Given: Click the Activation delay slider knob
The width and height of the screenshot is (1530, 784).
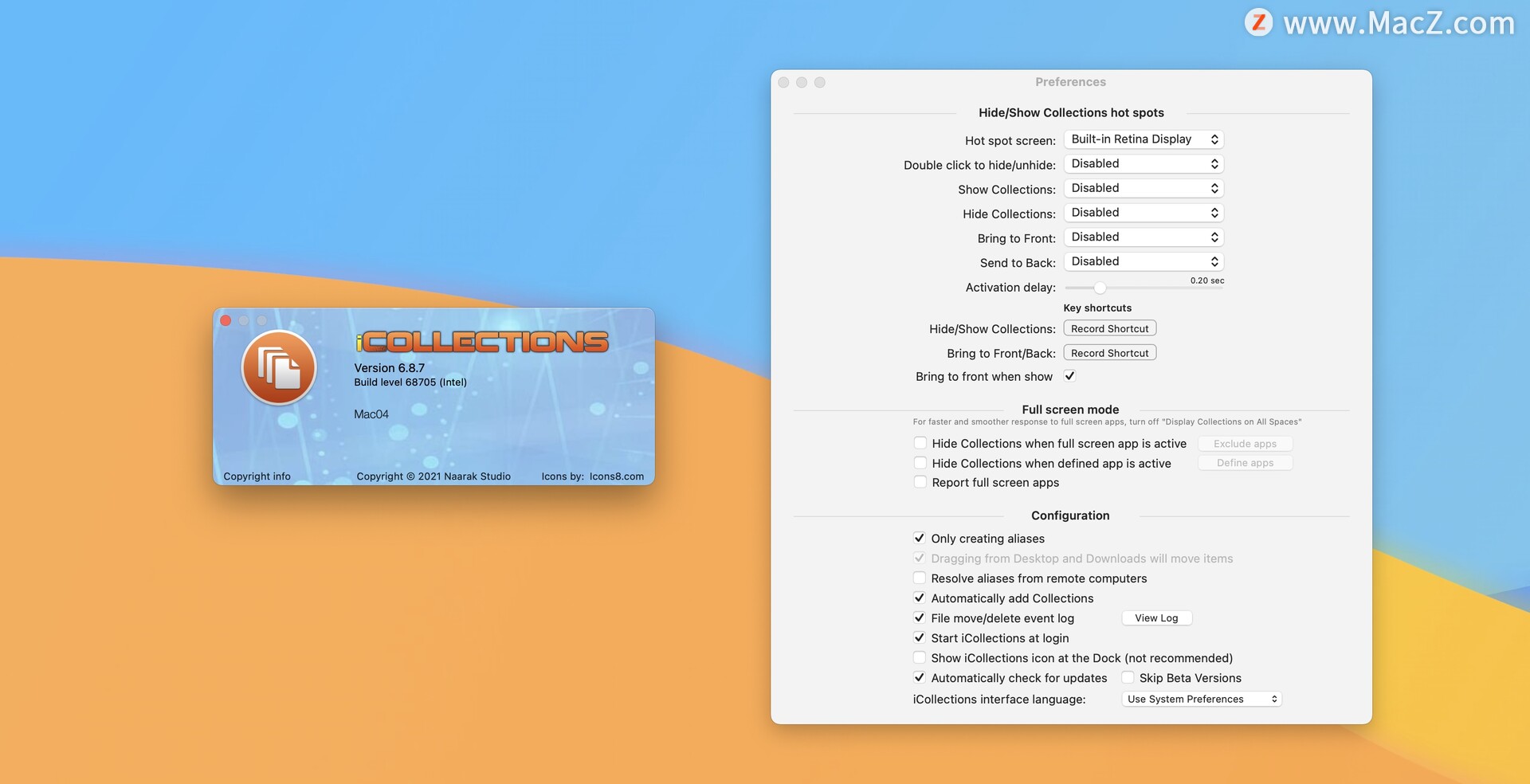Looking at the screenshot, I should tap(1100, 288).
